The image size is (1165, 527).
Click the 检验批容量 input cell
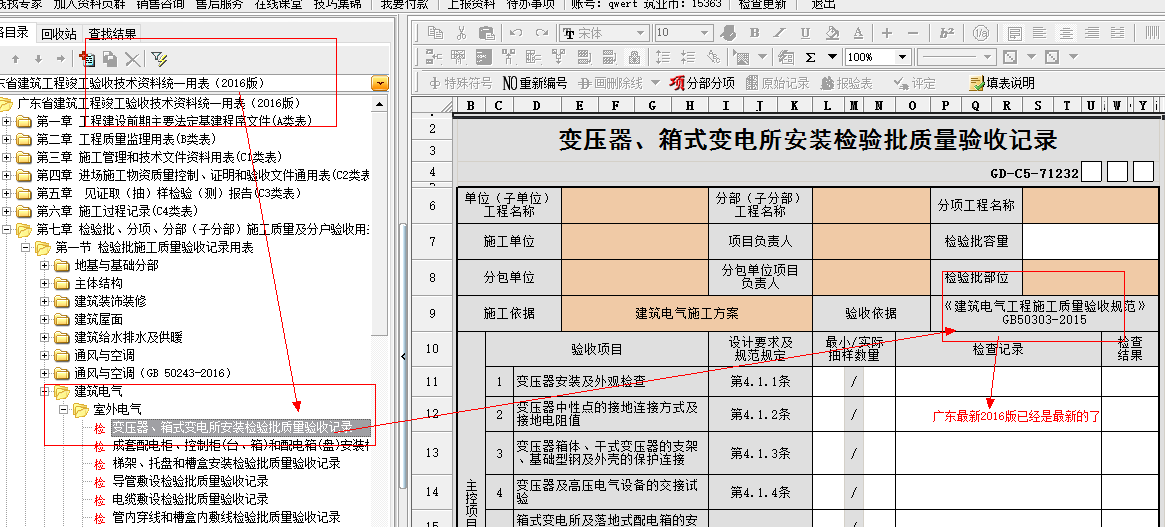(x=1088, y=241)
